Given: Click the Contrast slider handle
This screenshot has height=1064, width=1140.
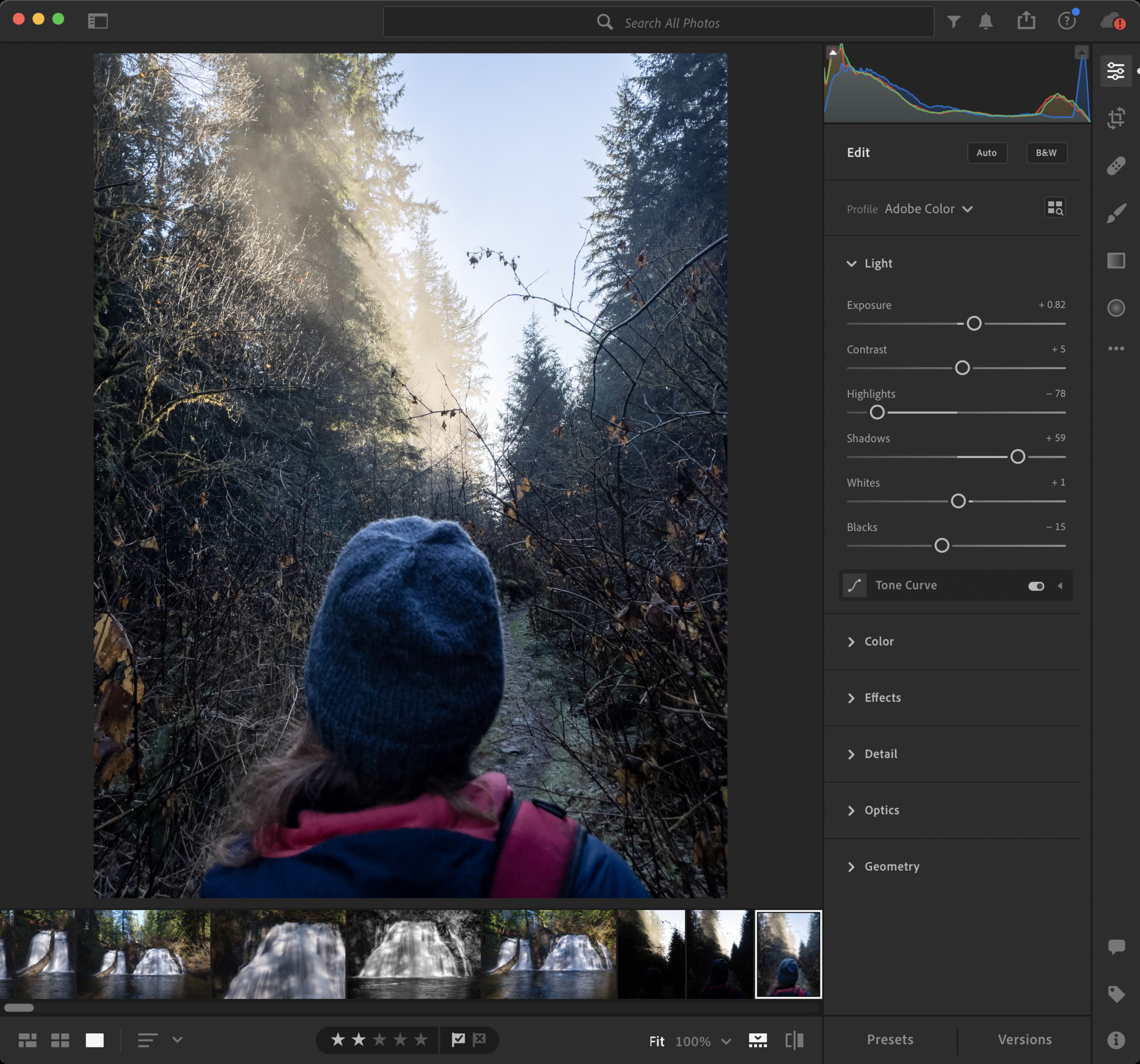Looking at the screenshot, I should point(962,368).
